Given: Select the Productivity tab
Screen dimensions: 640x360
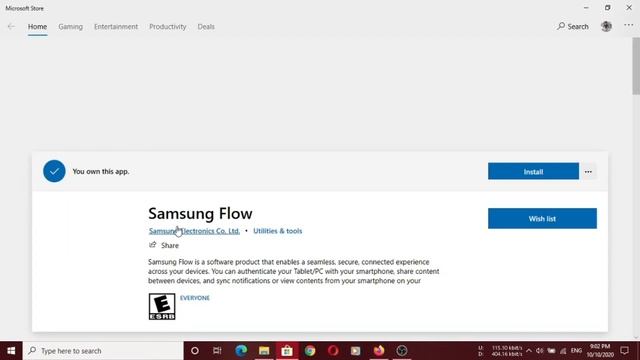Looking at the screenshot, I should point(167,27).
